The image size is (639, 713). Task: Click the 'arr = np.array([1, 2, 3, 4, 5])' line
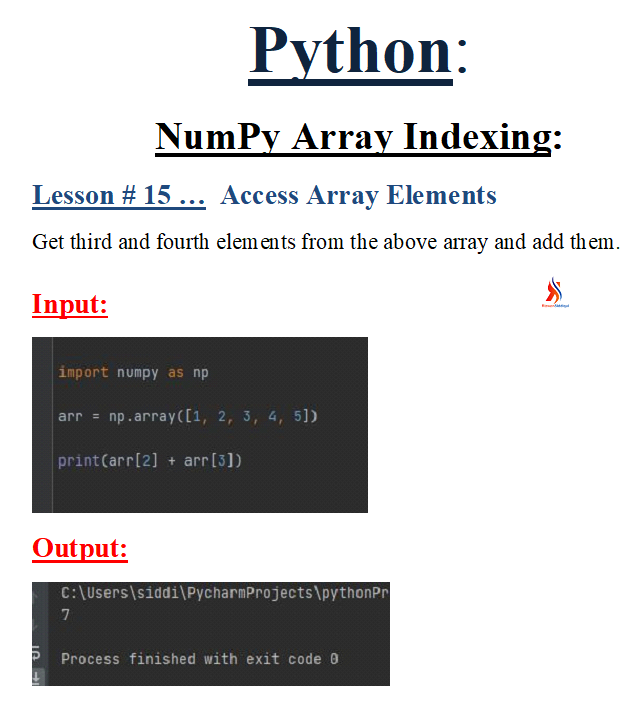[x=188, y=416]
